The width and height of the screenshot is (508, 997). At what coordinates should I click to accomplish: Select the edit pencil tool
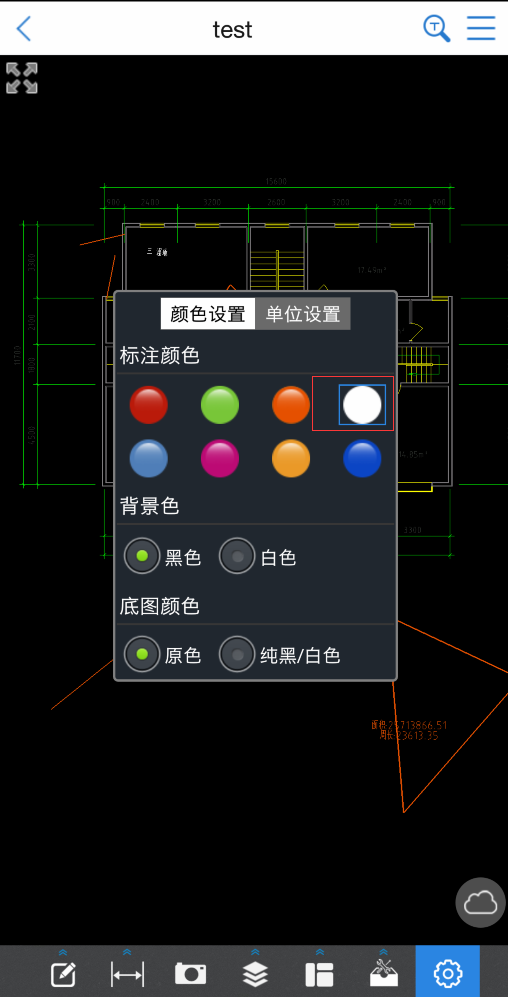tap(64, 972)
